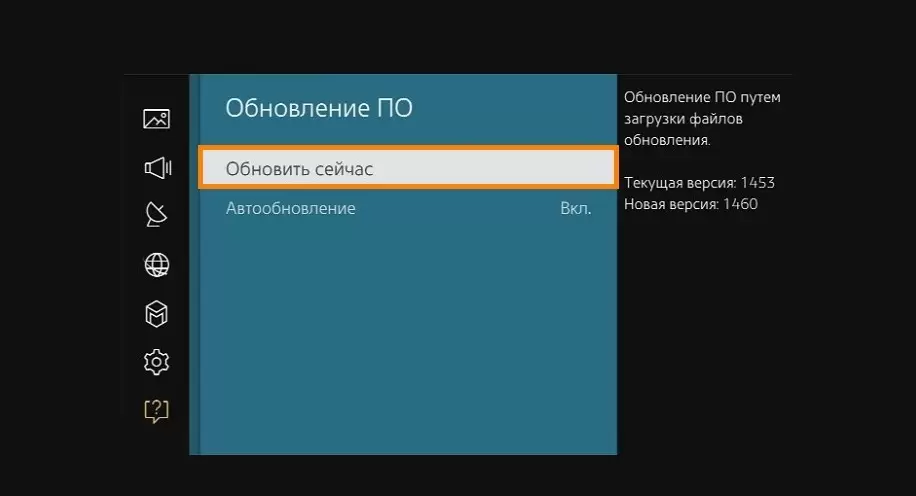This screenshot has height=496, width=916.
Task: Click the "Обновление ПО путем" description text
Action: tap(701, 98)
